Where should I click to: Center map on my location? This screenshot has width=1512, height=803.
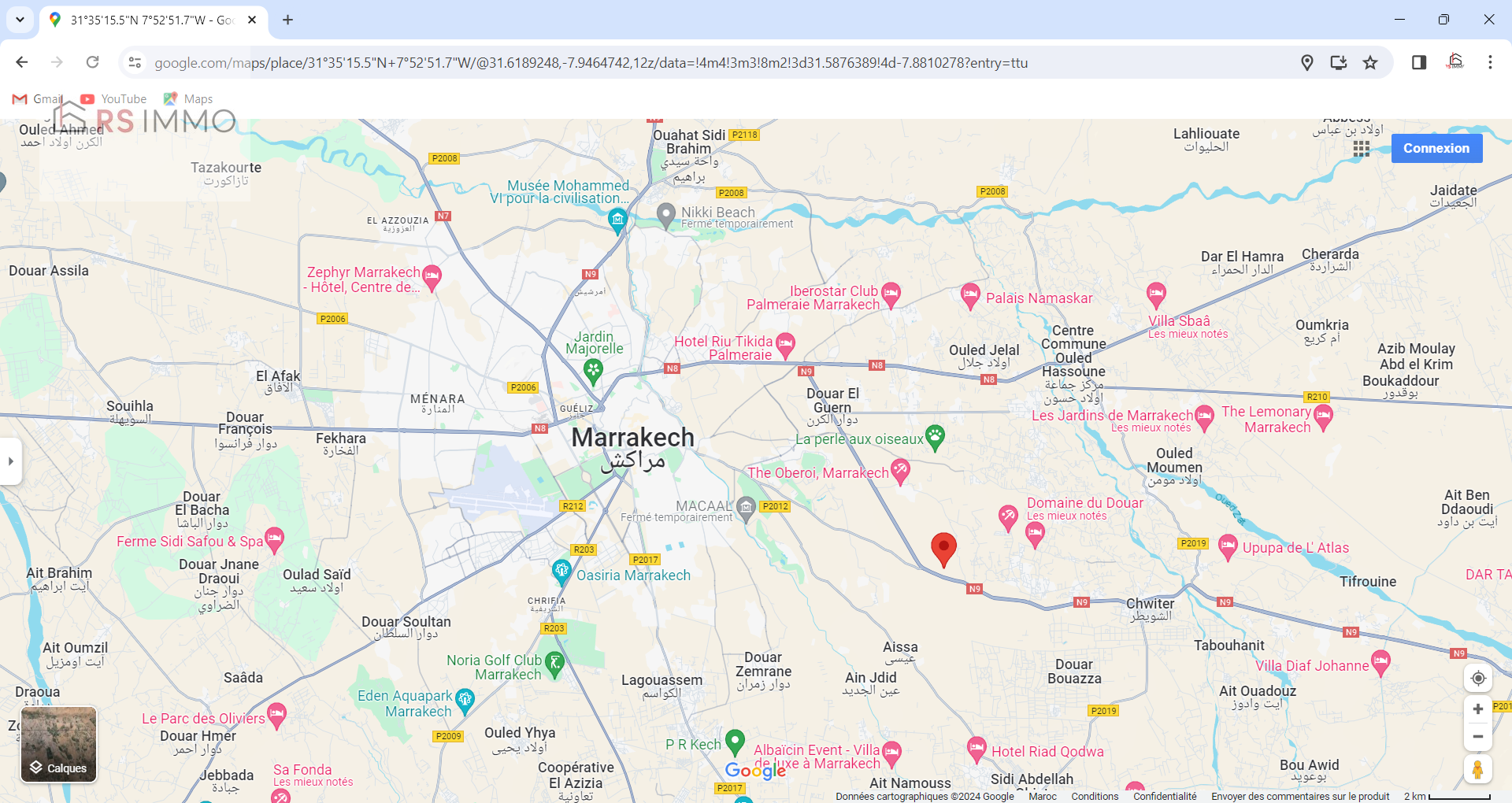click(x=1478, y=679)
